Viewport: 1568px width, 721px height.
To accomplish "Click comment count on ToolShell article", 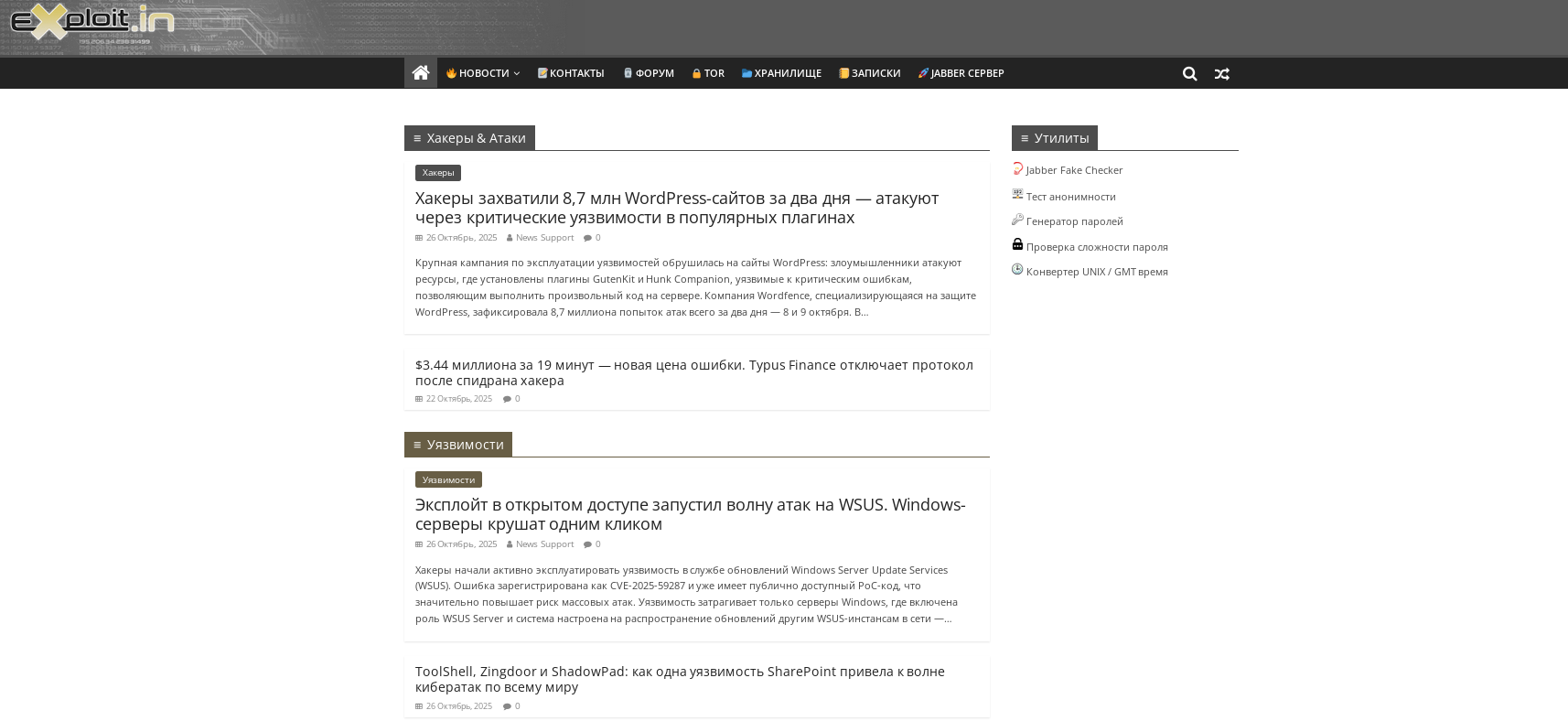I will tap(512, 706).
